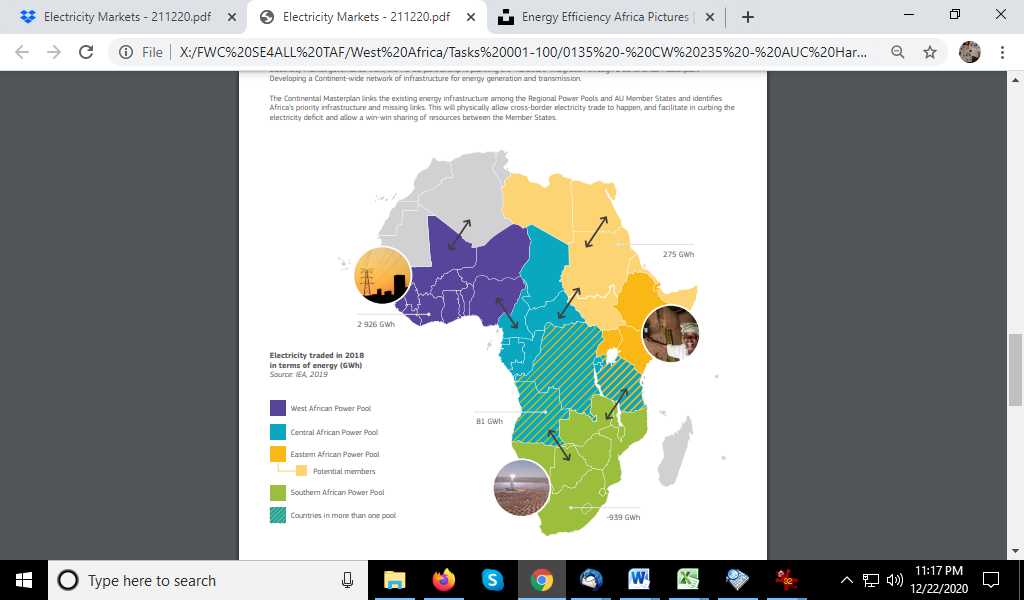This screenshot has height=600, width=1024.
Task: Click the '275 GWh' label
Action: (x=679, y=254)
